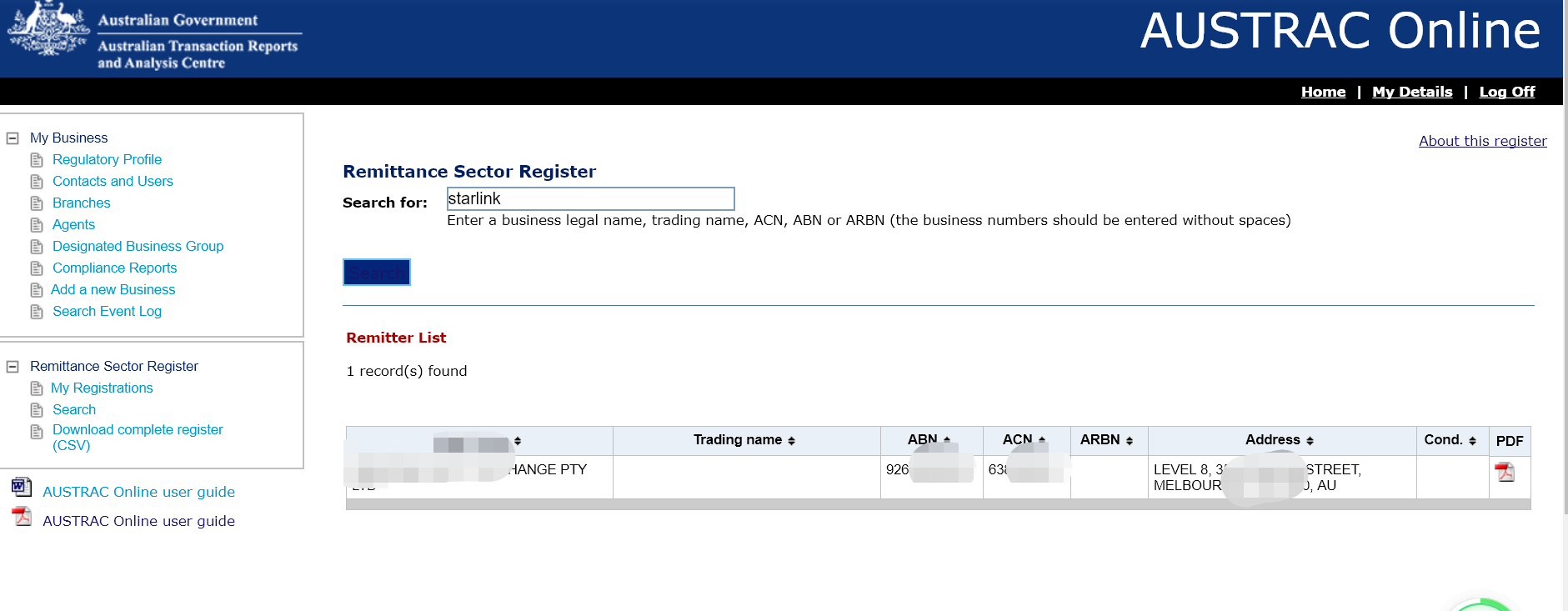The width and height of the screenshot is (1568, 611).
Task: Sort the table by ARBN column
Action: 1106,440
